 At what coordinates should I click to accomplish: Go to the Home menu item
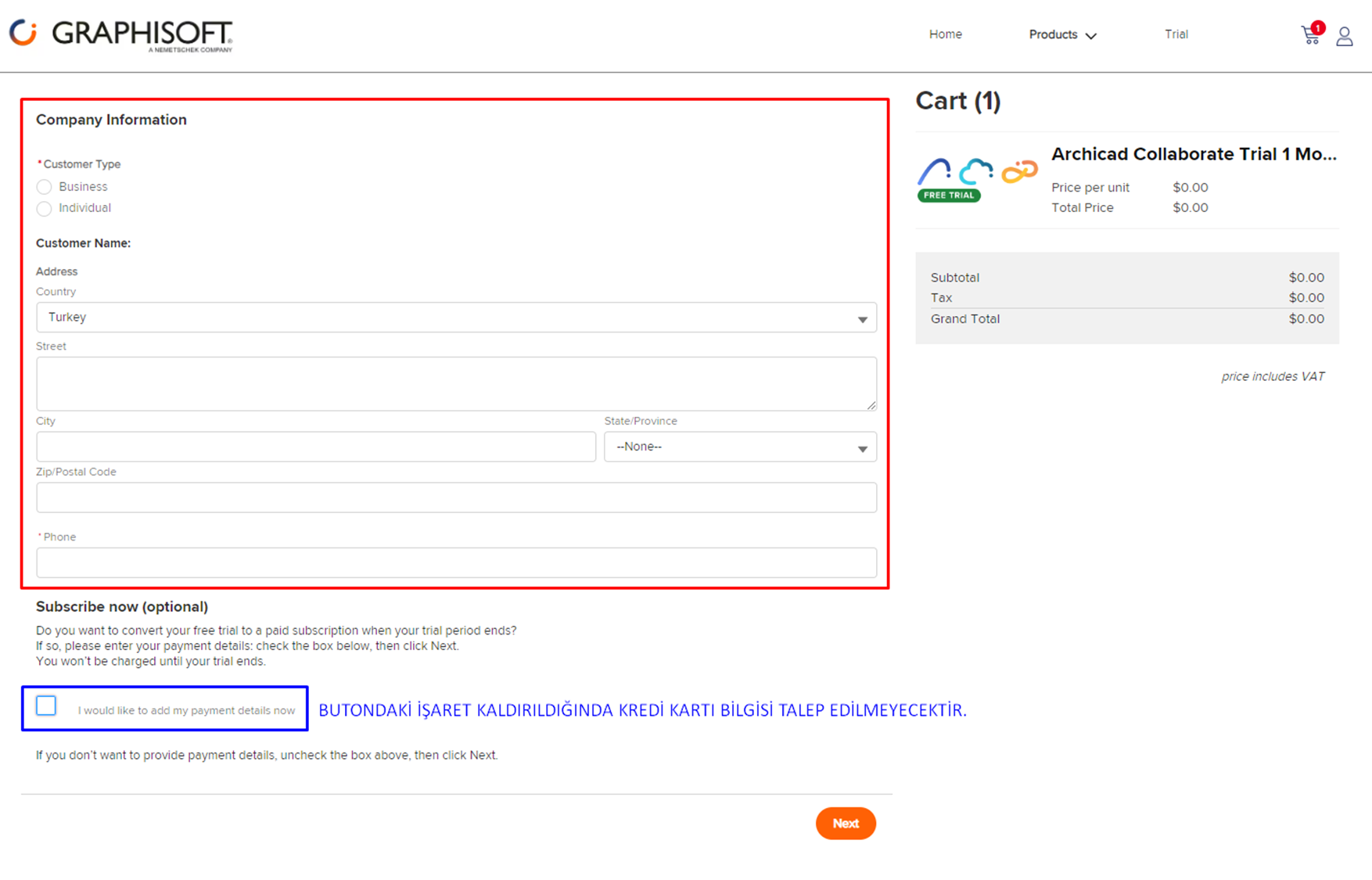point(945,34)
